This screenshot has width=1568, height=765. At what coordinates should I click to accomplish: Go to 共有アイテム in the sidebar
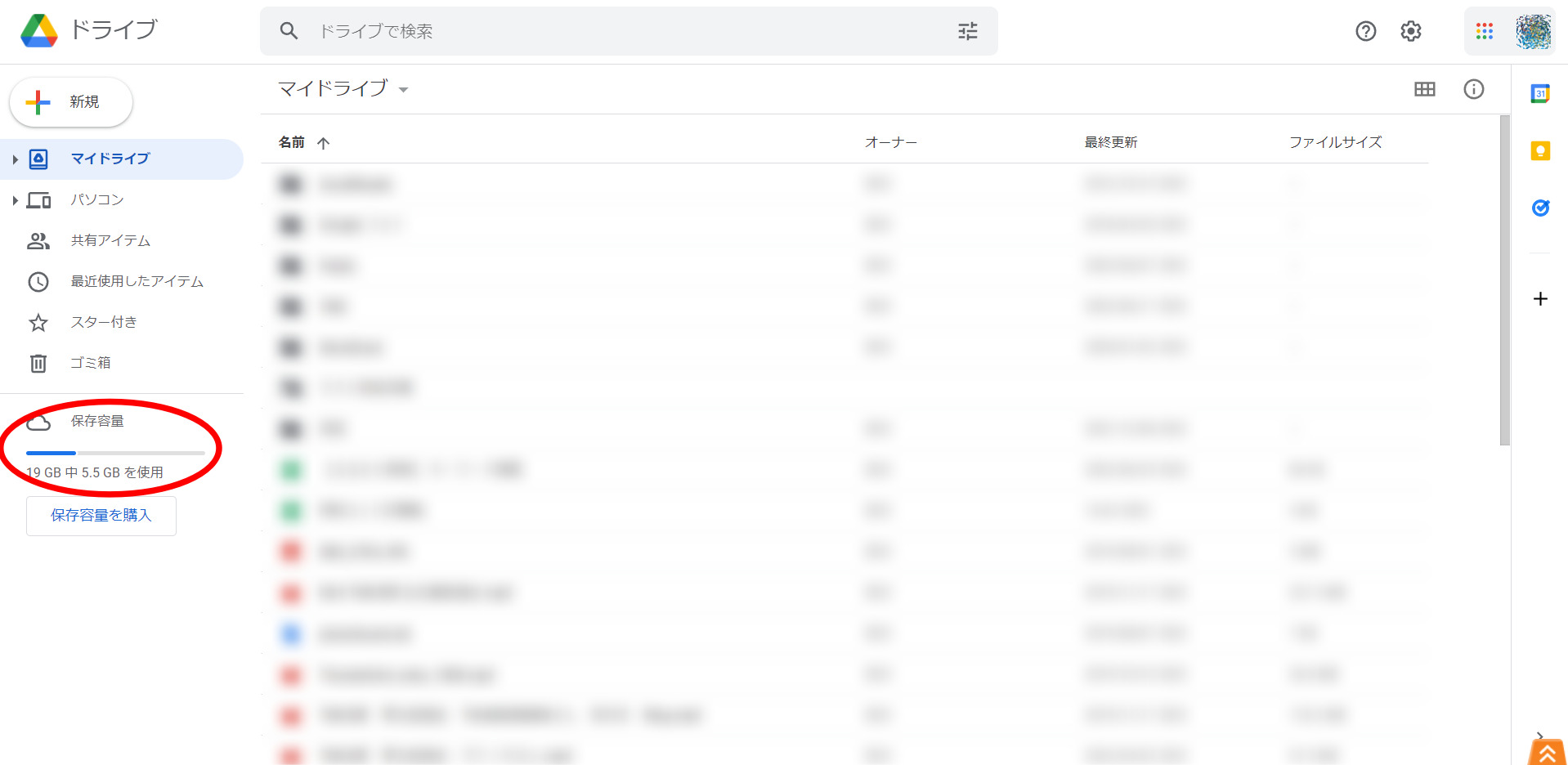[110, 240]
